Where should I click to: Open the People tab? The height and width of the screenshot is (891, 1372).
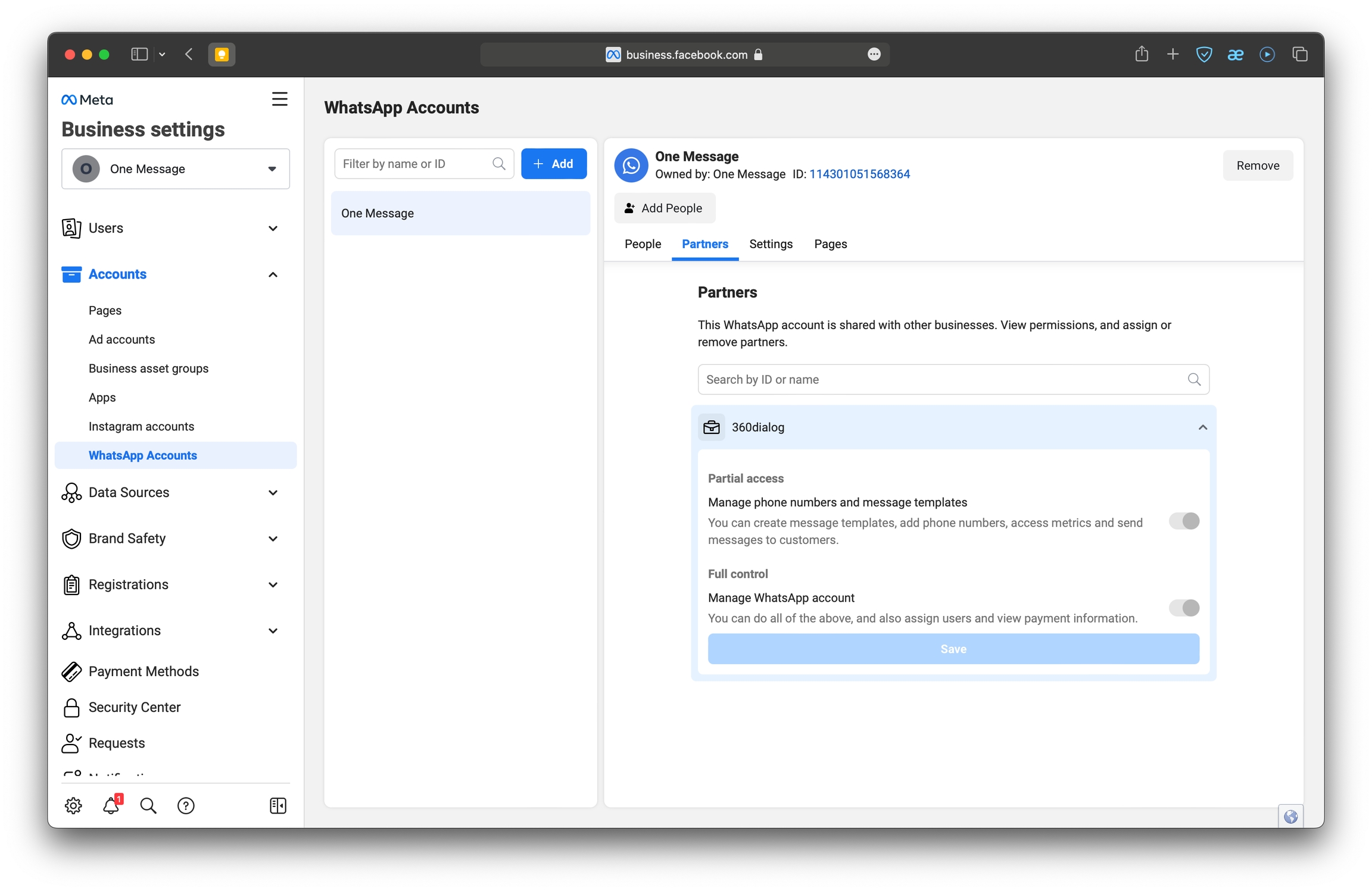pyautogui.click(x=643, y=244)
